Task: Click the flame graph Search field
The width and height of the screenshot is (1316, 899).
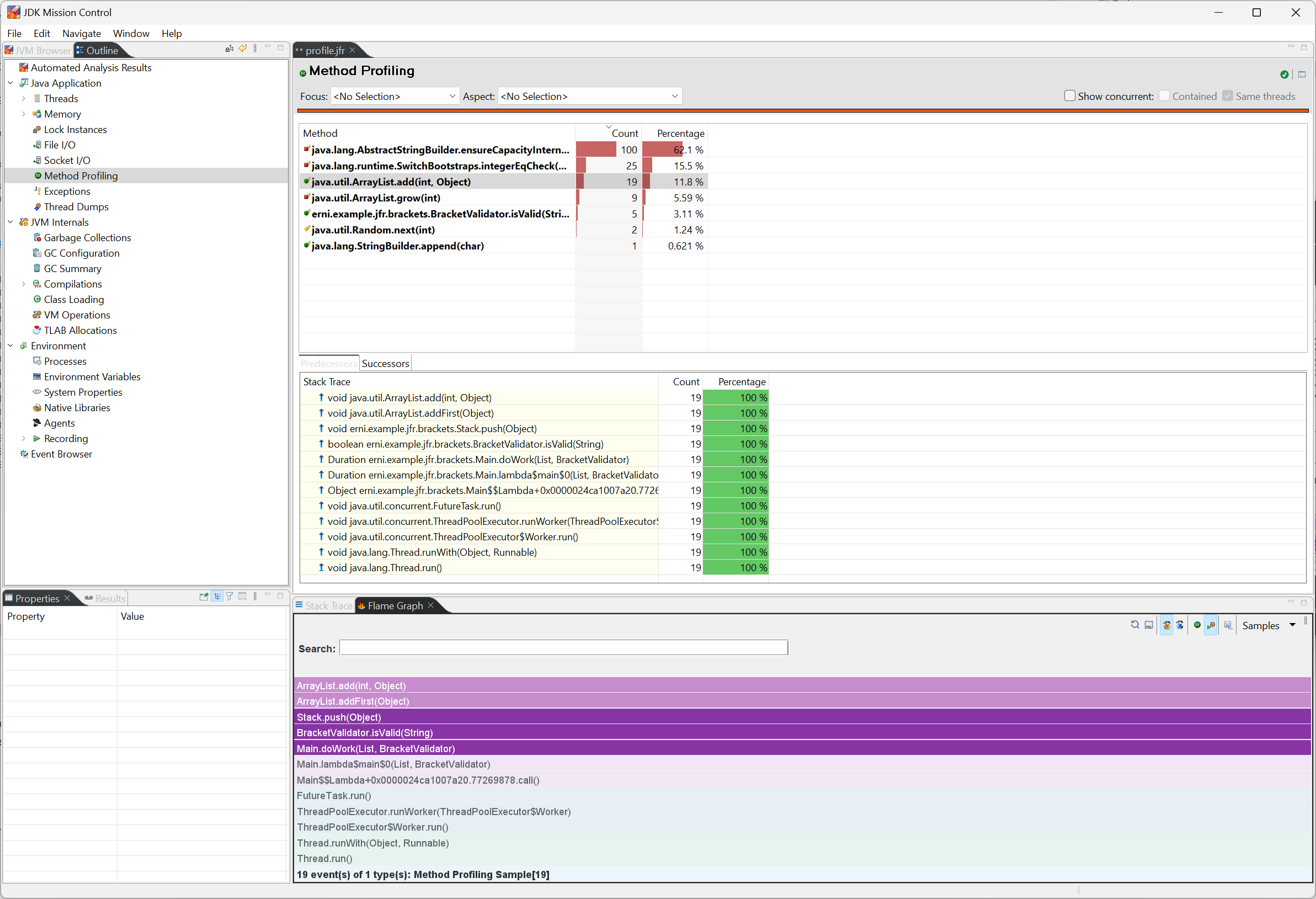Action: click(563, 648)
